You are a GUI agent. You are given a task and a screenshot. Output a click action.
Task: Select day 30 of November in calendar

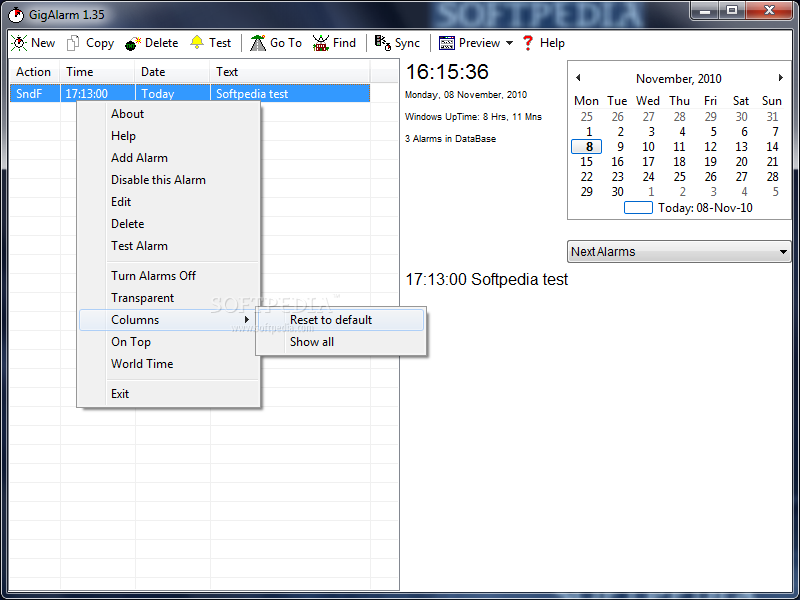click(x=617, y=192)
